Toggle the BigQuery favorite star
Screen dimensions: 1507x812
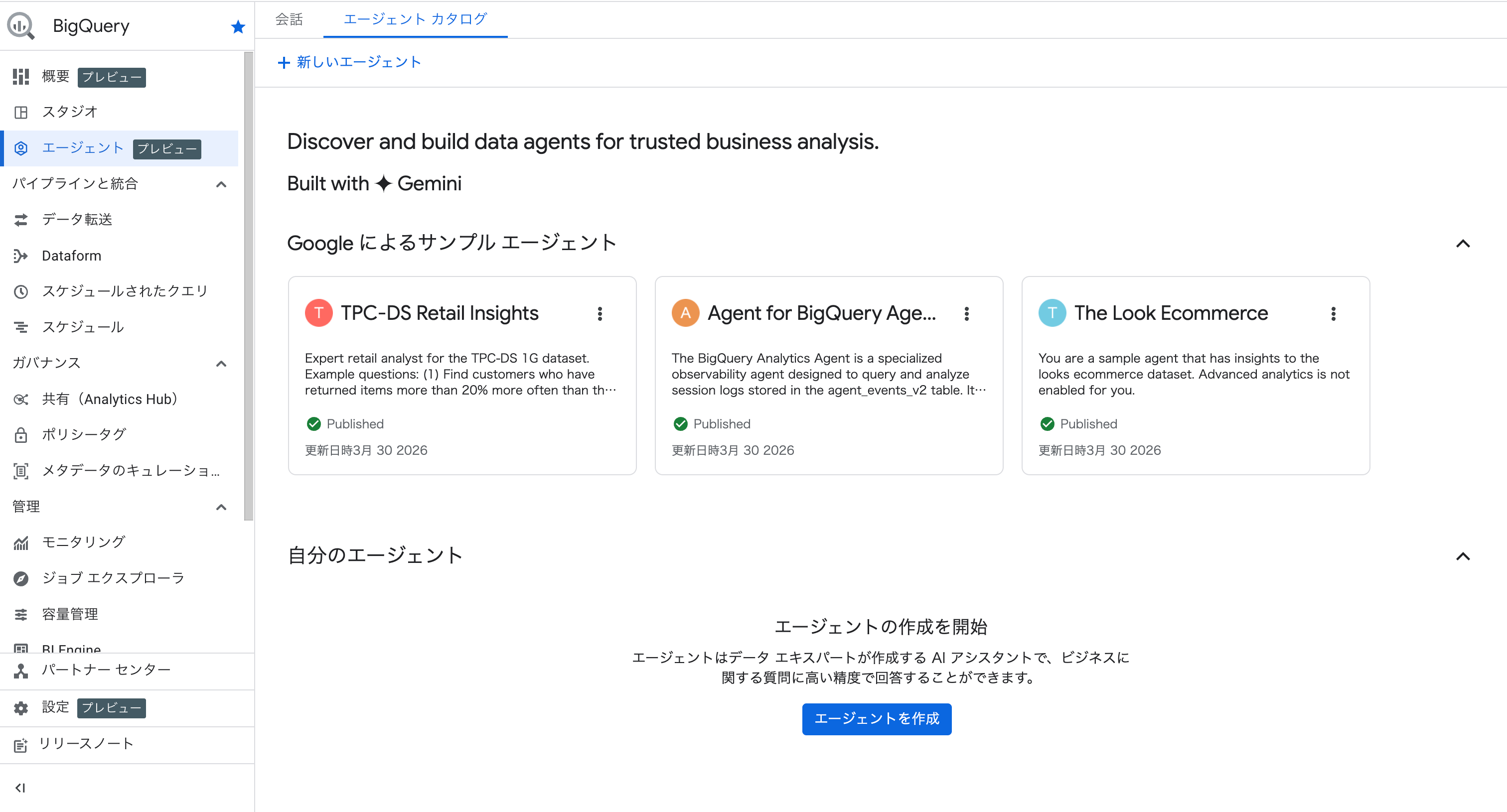click(238, 26)
